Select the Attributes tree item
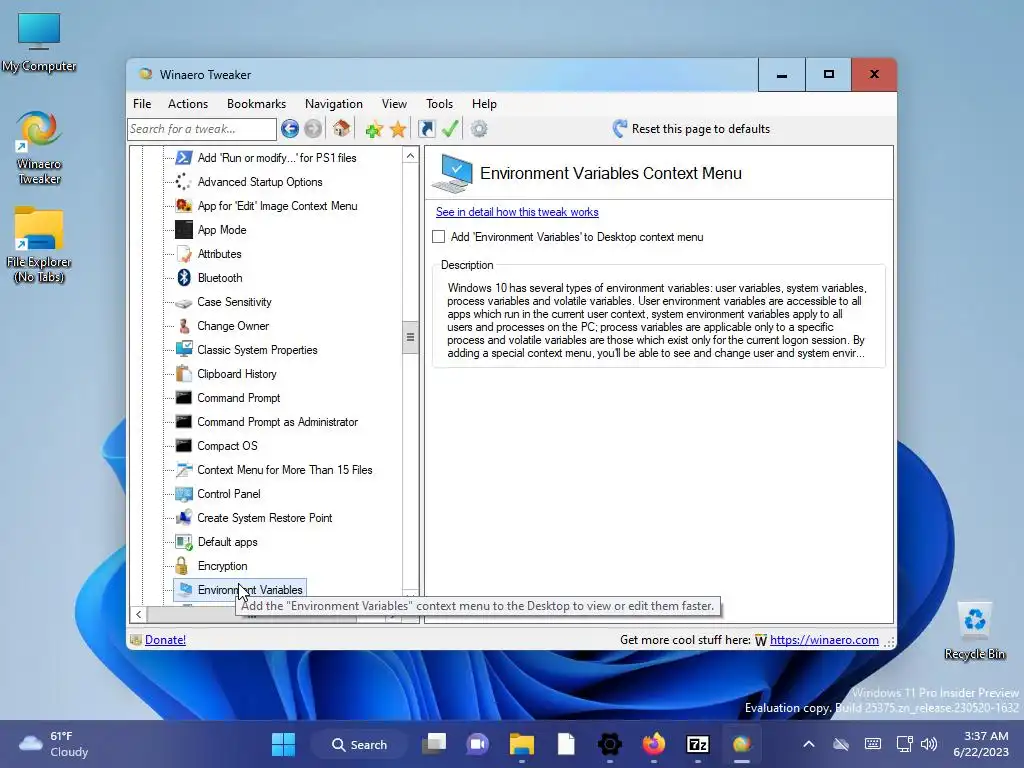 pyautogui.click(x=219, y=254)
